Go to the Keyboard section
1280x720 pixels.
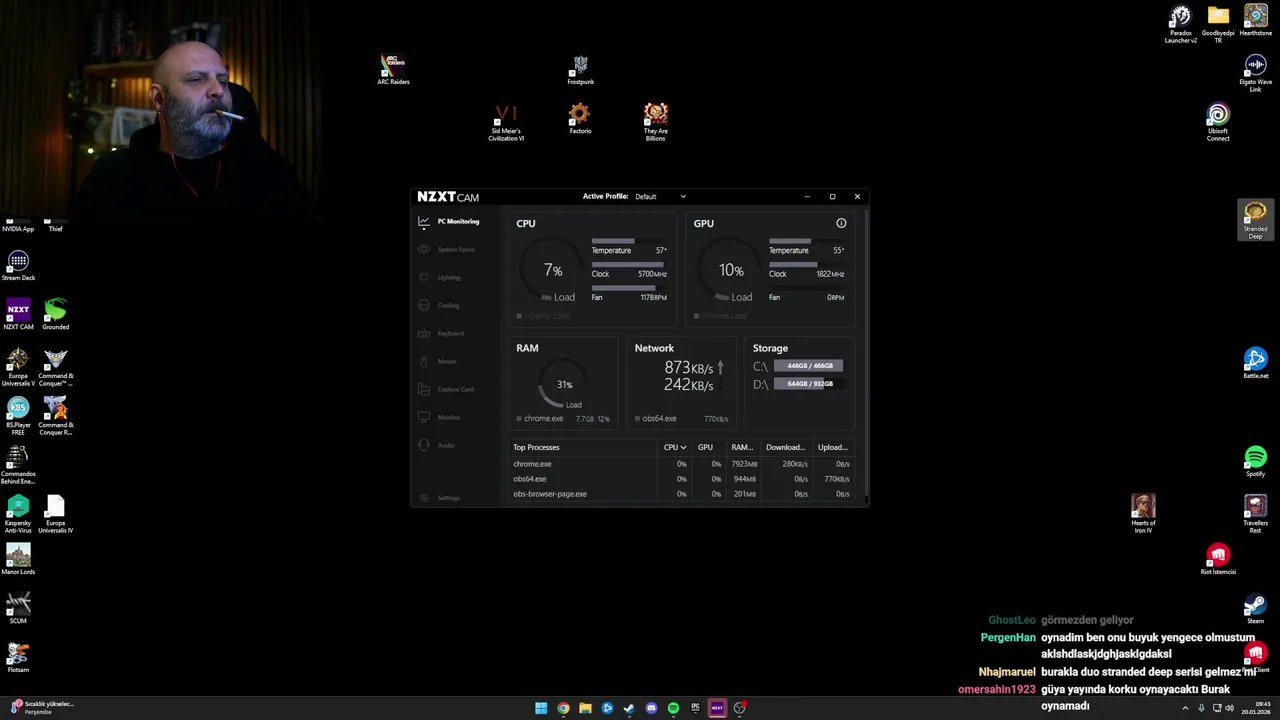coord(441,333)
